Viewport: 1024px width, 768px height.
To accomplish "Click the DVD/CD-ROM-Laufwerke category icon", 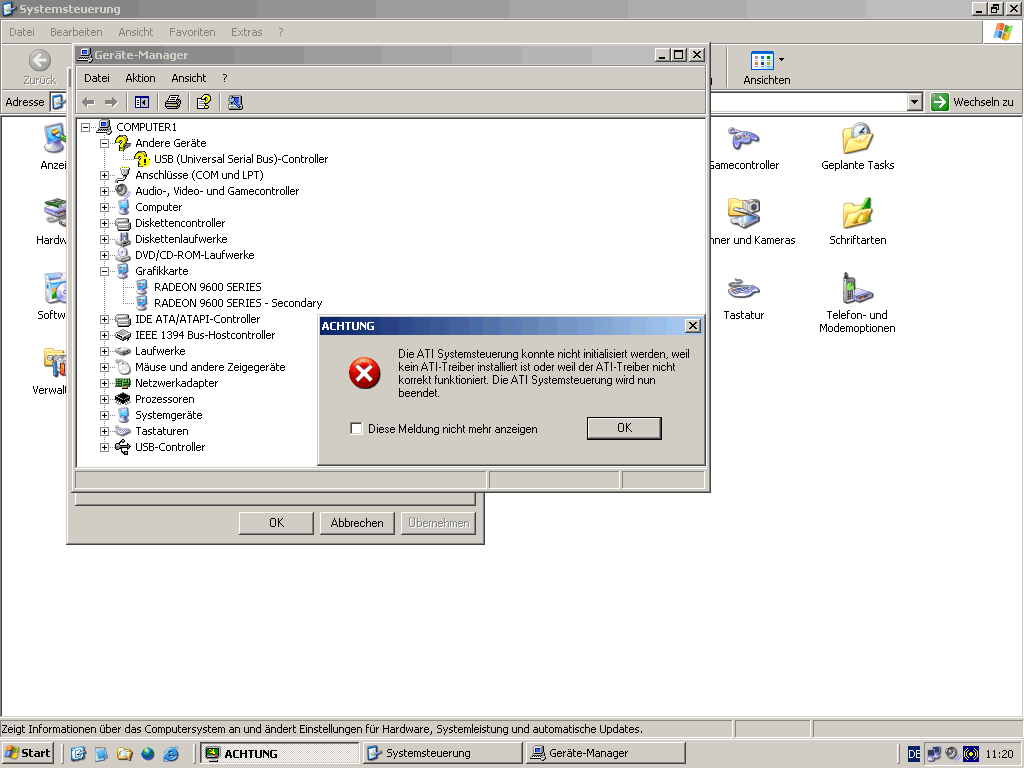I will point(123,255).
